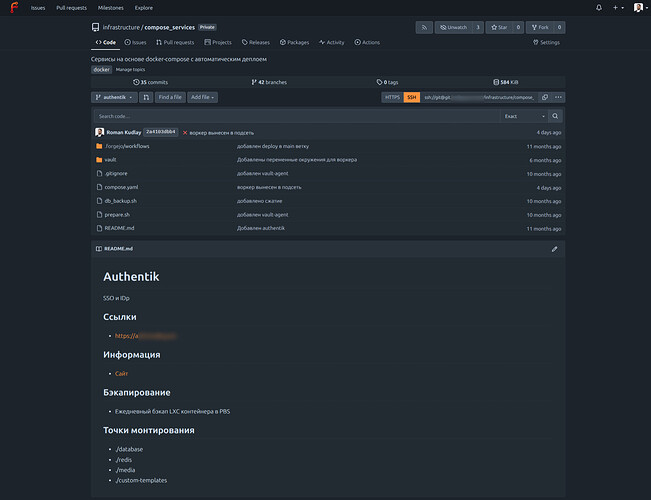
Task: Open Explore in the top navigation
Action: pos(144,8)
